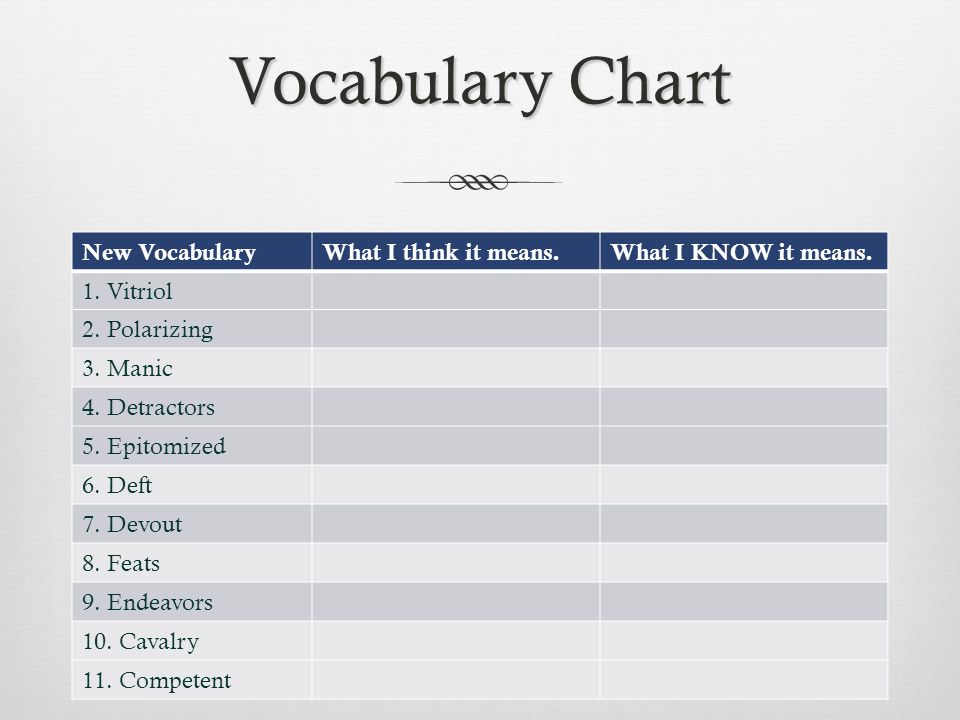This screenshot has width=960, height=720.
Task: Click the '1. Vitriol' cell
Action: coord(192,291)
